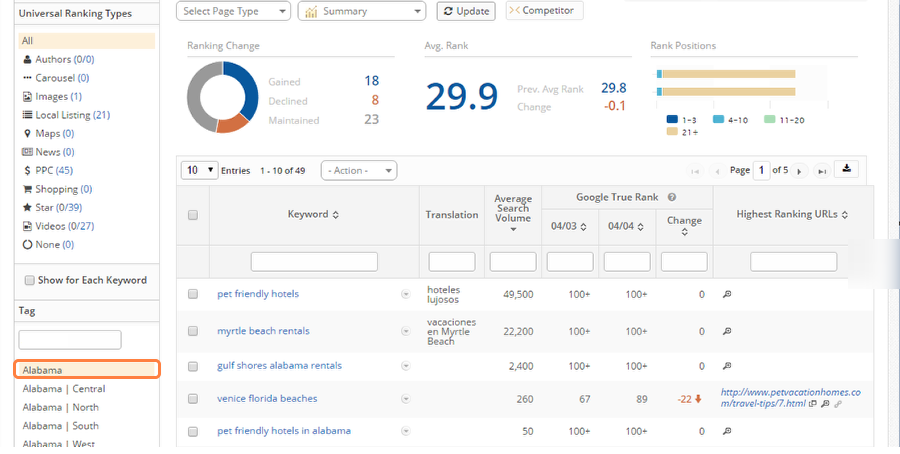900x454 pixels.
Task: Check the pet friendly hotels in alabama row
Action: point(193,431)
